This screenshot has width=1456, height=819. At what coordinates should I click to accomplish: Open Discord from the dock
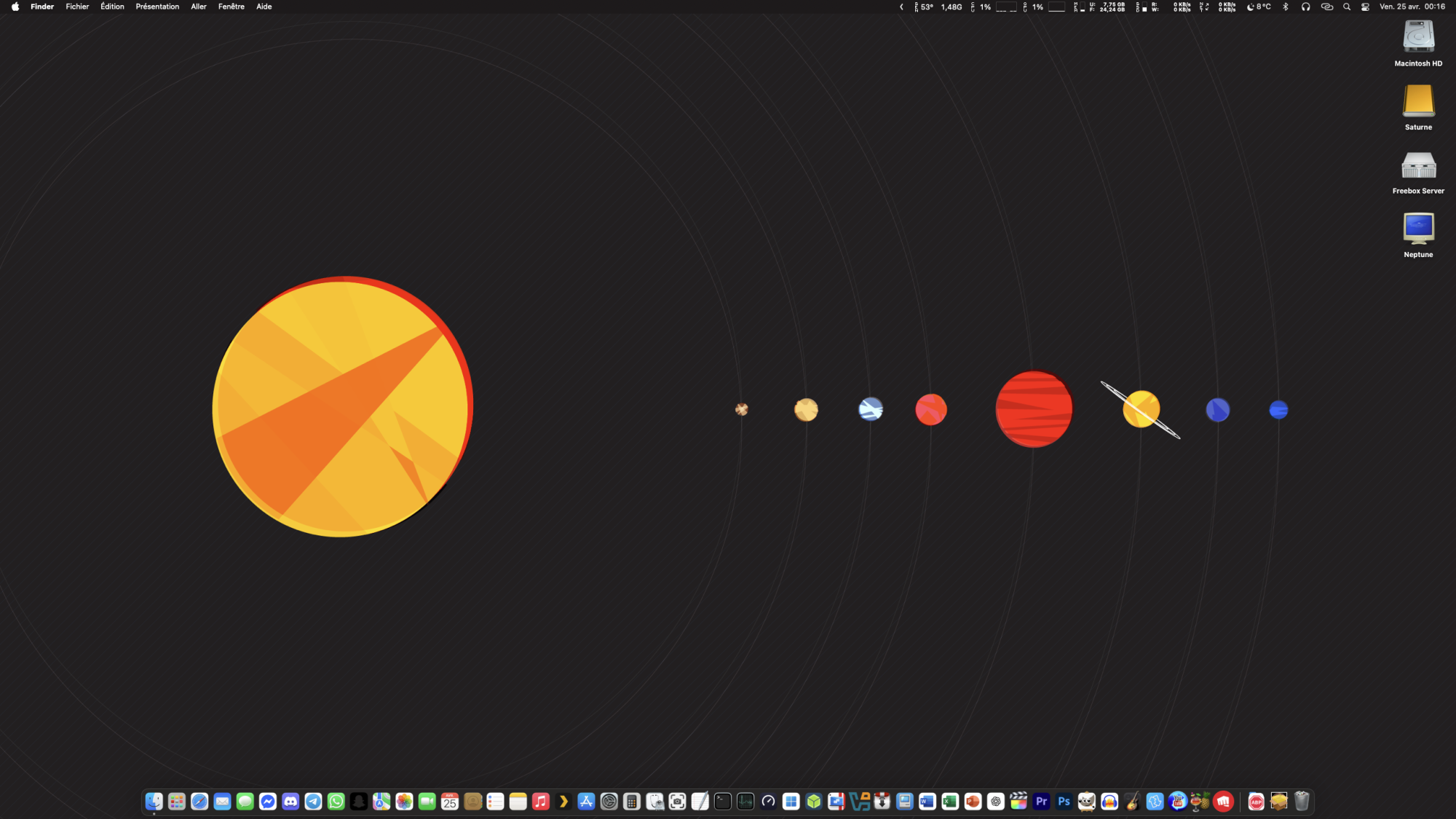[x=290, y=802]
